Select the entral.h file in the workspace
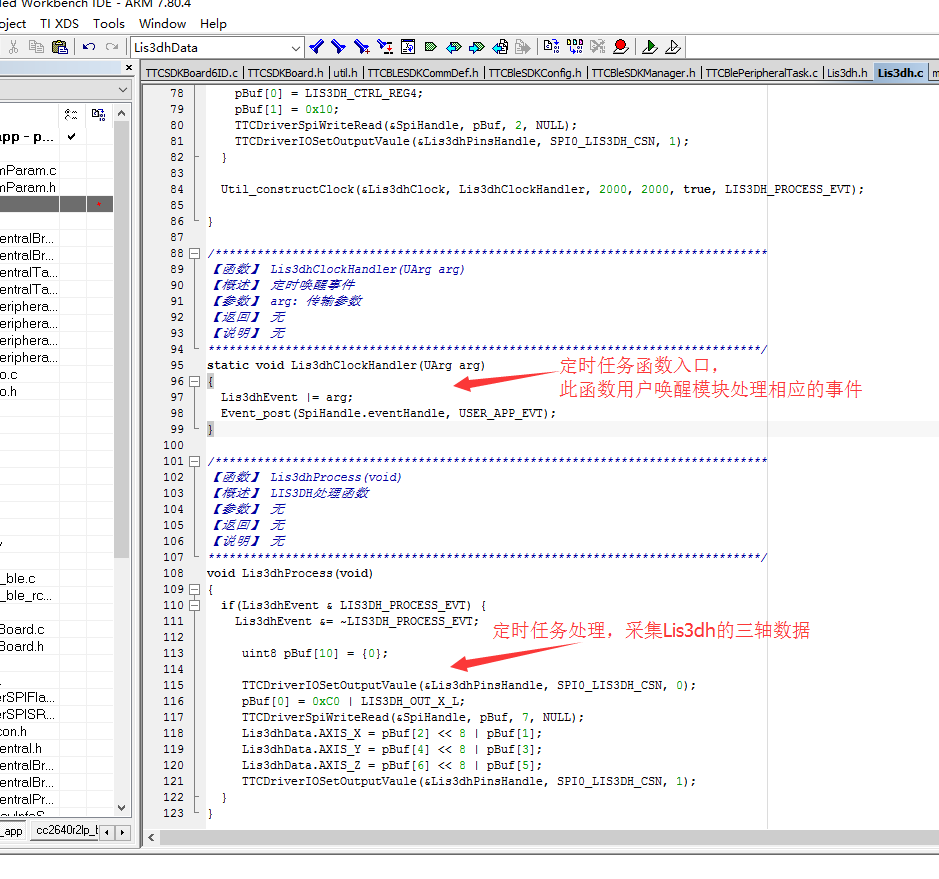 tap(21, 748)
